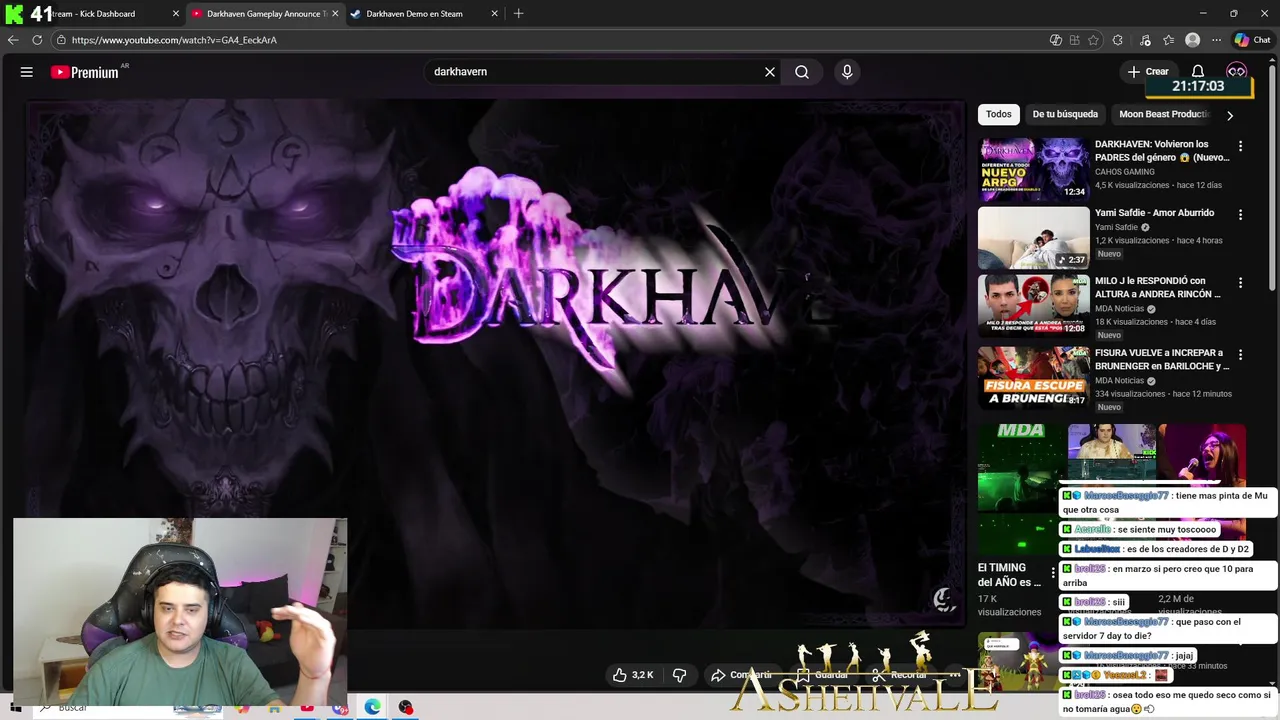Screen dimensions: 1280x720
Task: Open the DARKHAVEN skull thumbnail 12:34
Action: 1034,169
